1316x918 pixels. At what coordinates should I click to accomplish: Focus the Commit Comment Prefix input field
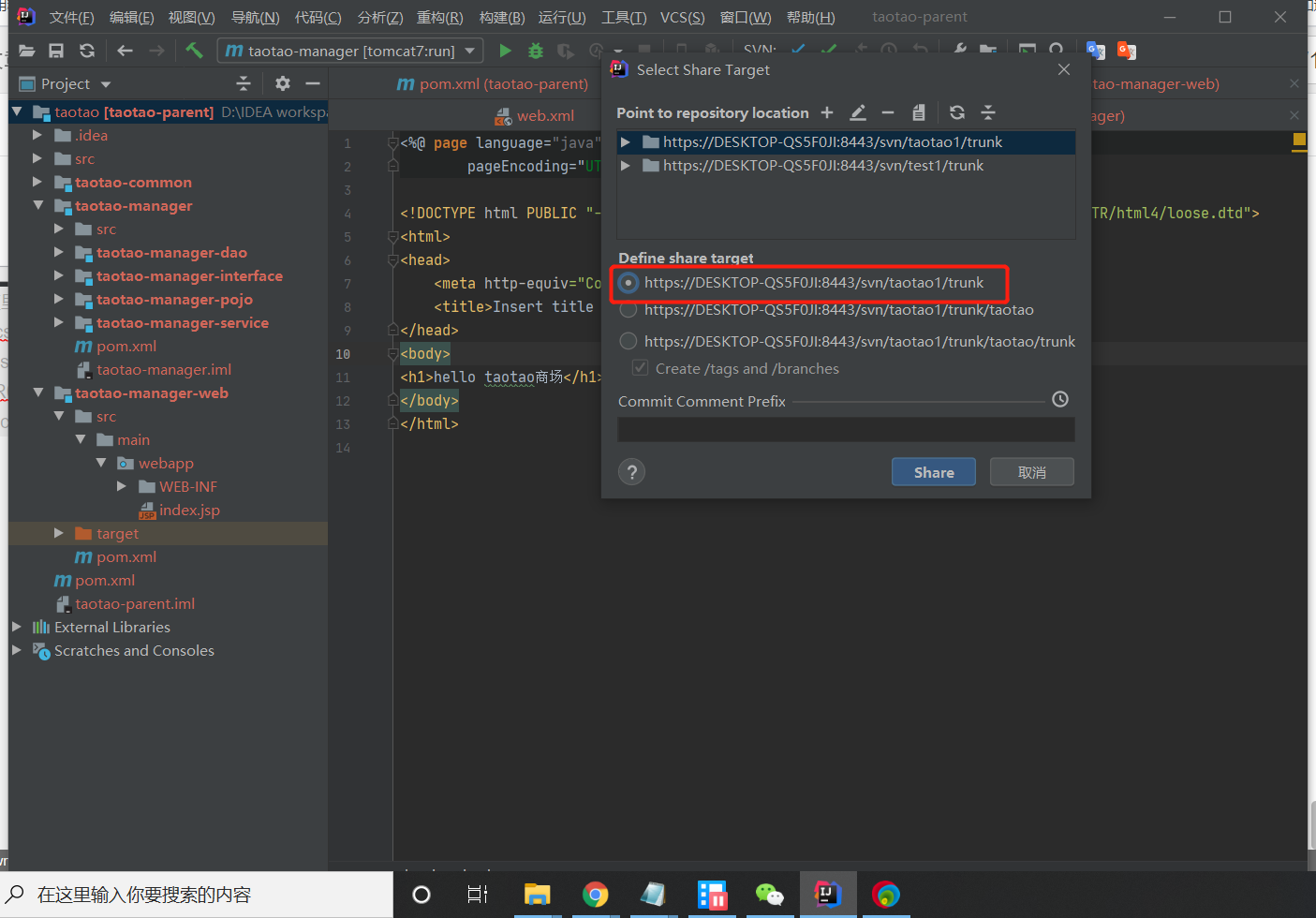(846, 430)
